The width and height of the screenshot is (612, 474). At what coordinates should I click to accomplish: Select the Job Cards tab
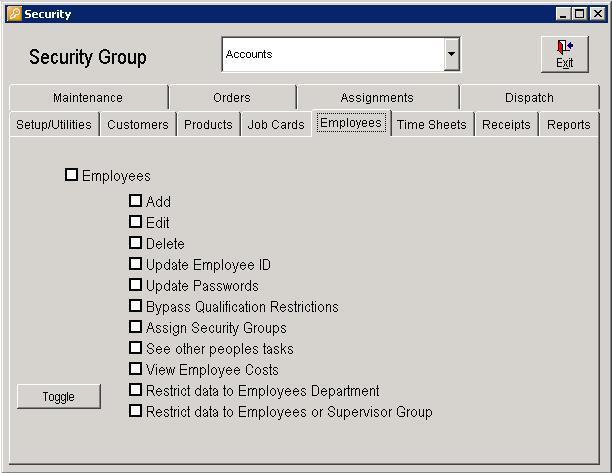point(276,125)
